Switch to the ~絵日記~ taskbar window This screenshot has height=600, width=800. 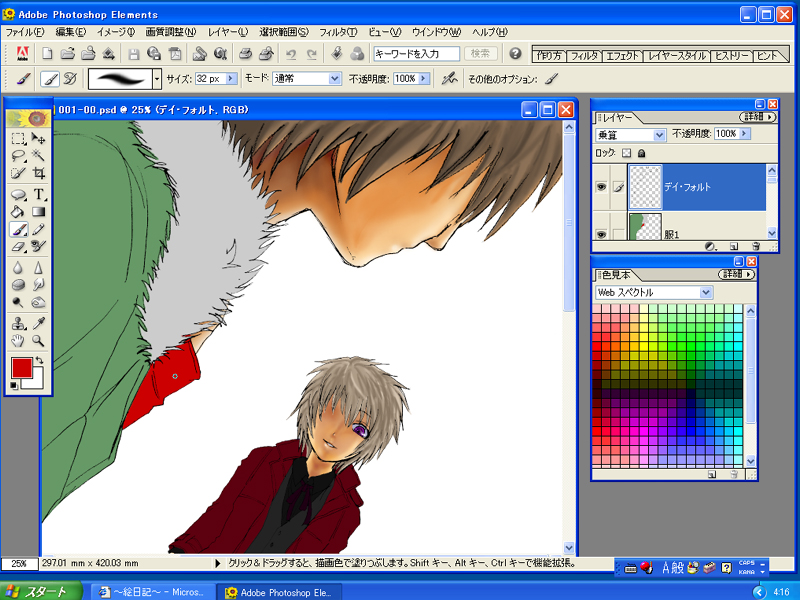click(154, 592)
